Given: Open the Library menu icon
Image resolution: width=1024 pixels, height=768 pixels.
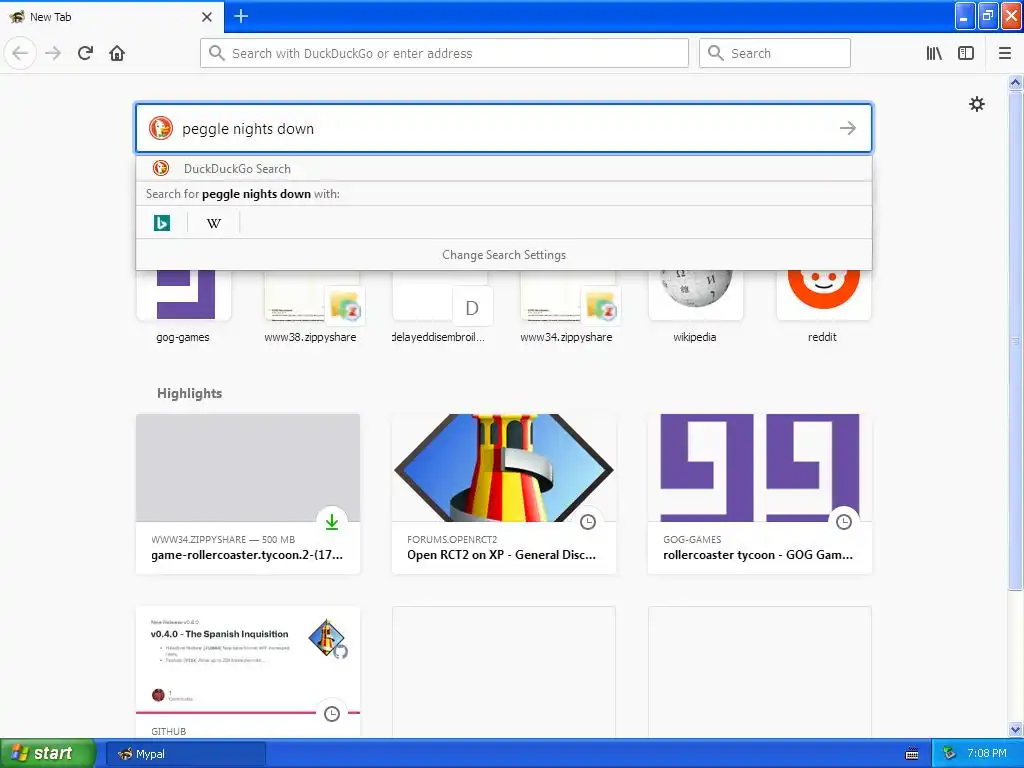Looking at the screenshot, I should [x=934, y=53].
